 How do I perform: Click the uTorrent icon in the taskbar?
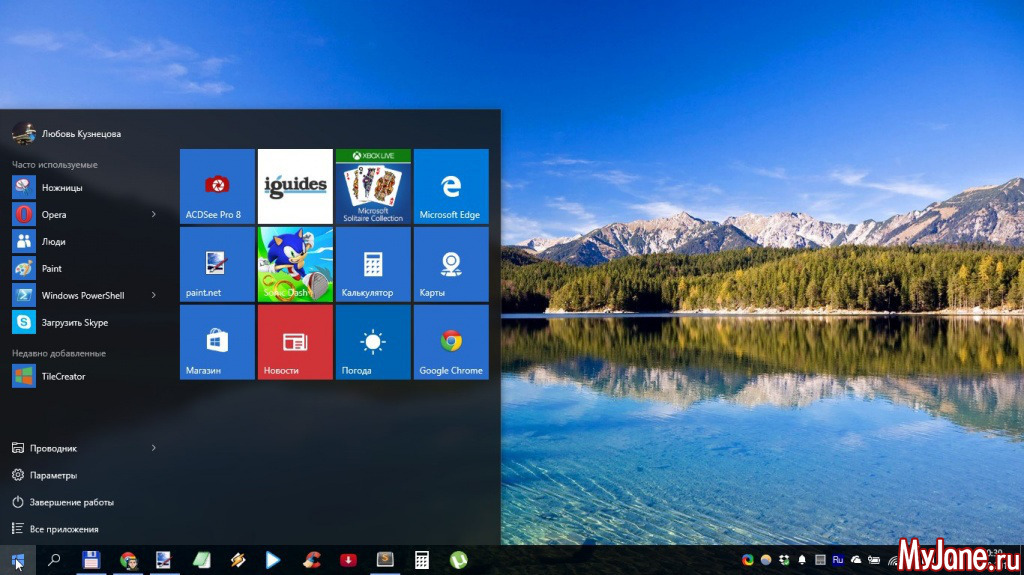458,560
